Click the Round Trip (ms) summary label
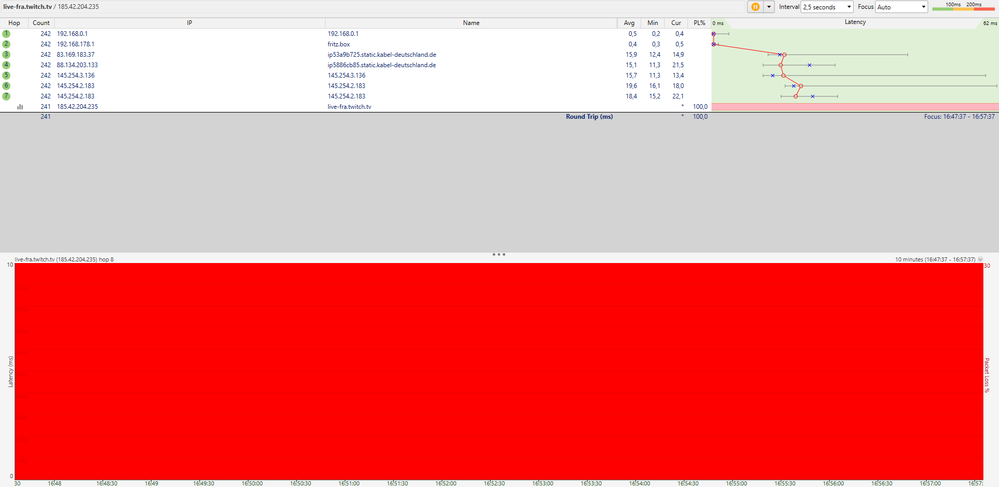 coord(589,117)
